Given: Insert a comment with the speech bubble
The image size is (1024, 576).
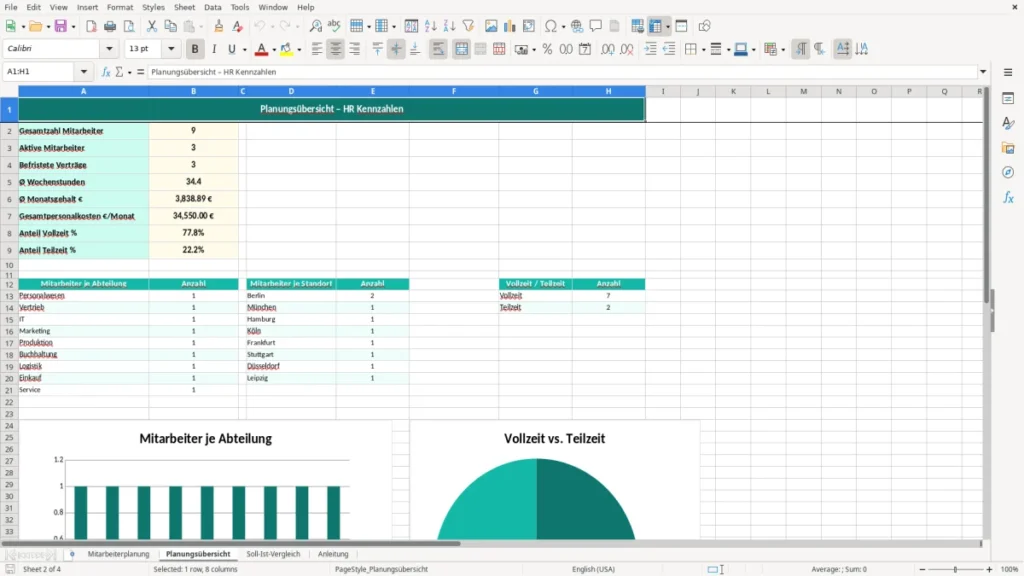Looking at the screenshot, I should (x=596, y=26).
